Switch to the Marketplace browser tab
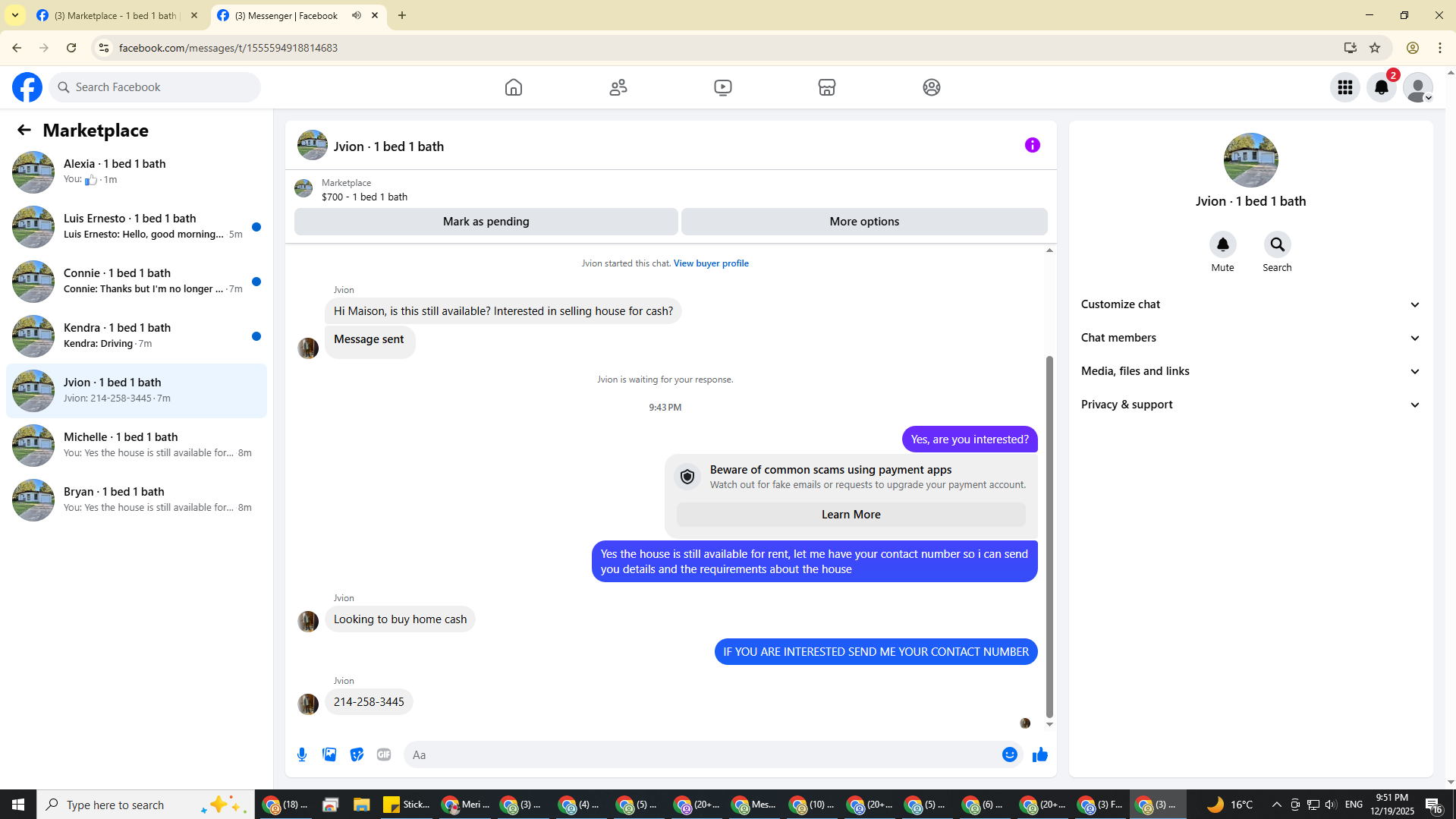 click(118, 15)
